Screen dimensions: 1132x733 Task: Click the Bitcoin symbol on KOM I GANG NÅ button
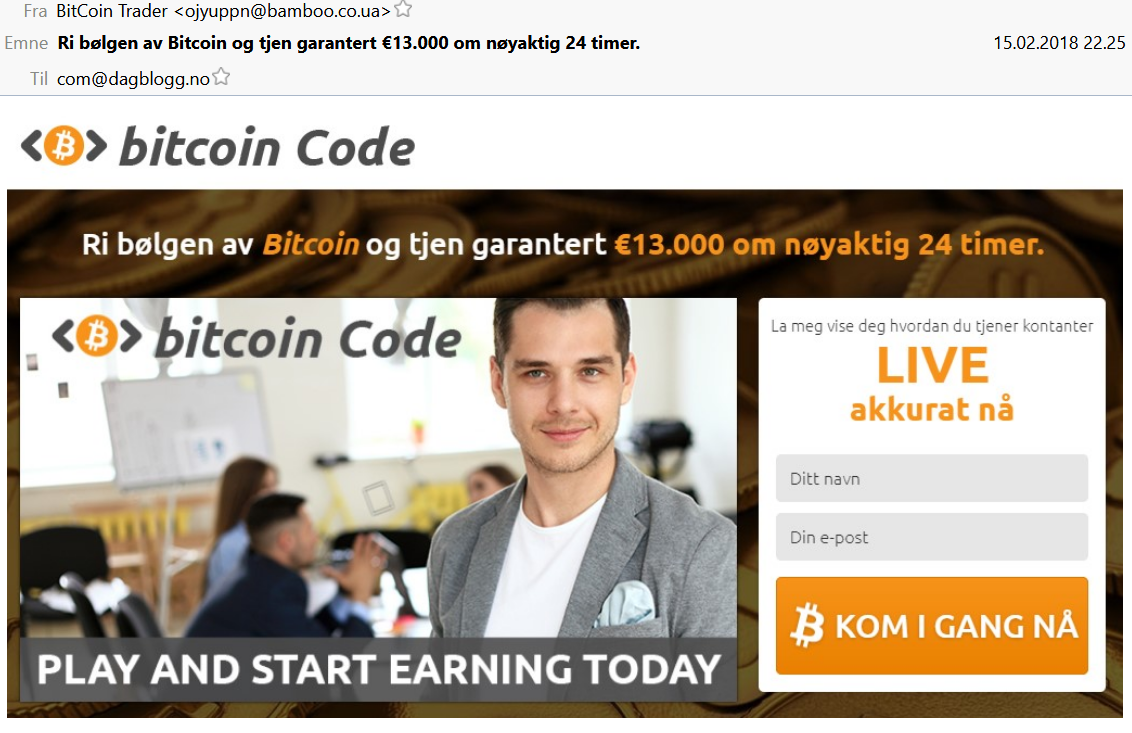807,625
